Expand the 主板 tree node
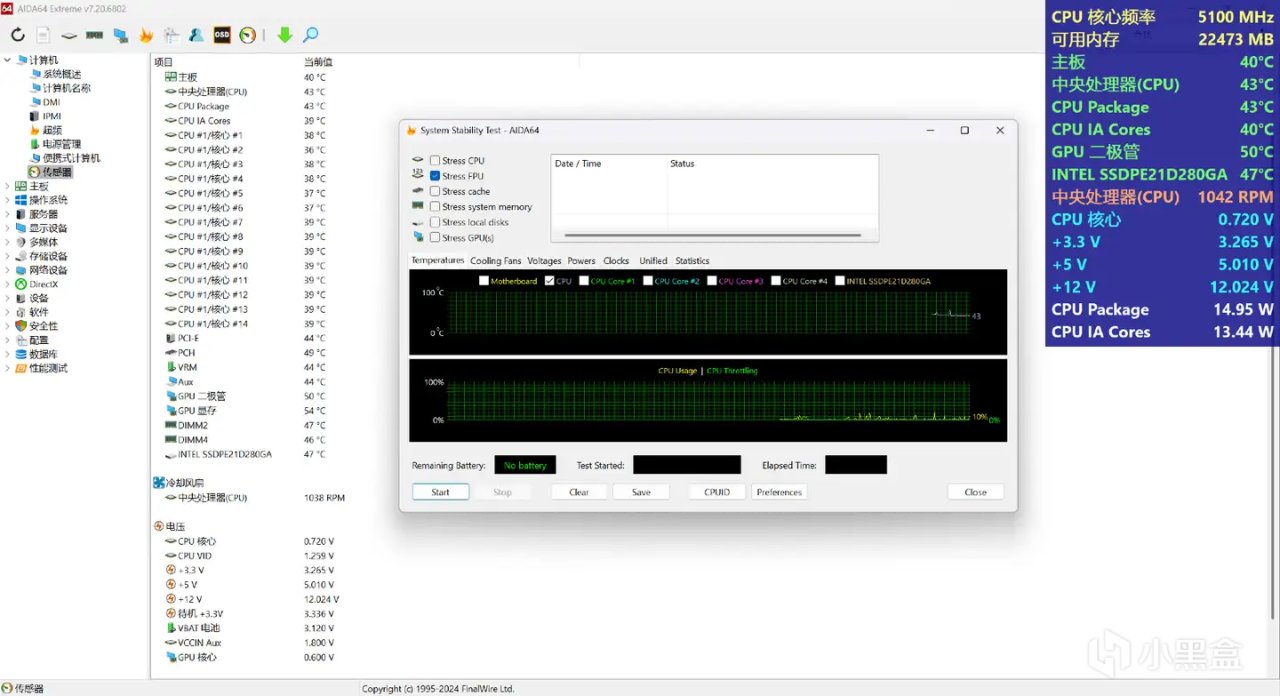The width and height of the screenshot is (1280, 696). [8, 186]
